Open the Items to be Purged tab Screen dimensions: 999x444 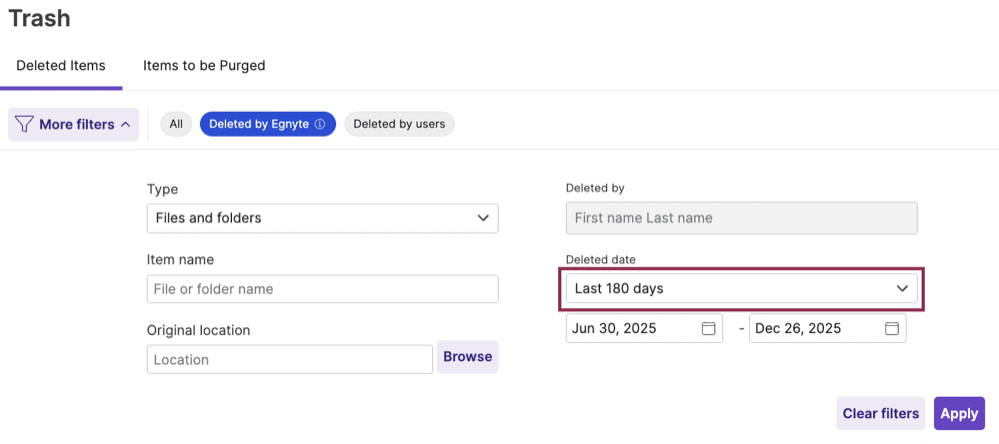204,66
